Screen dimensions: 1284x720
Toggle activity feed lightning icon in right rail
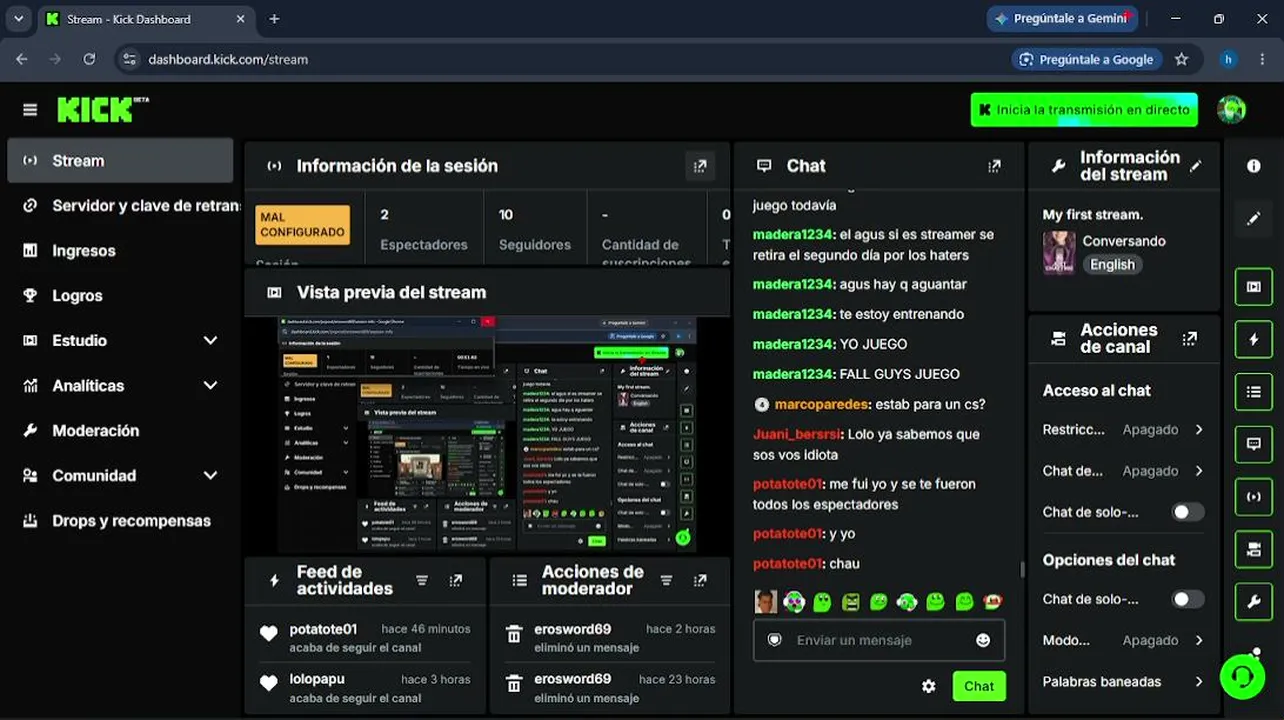click(x=1254, y=340)
